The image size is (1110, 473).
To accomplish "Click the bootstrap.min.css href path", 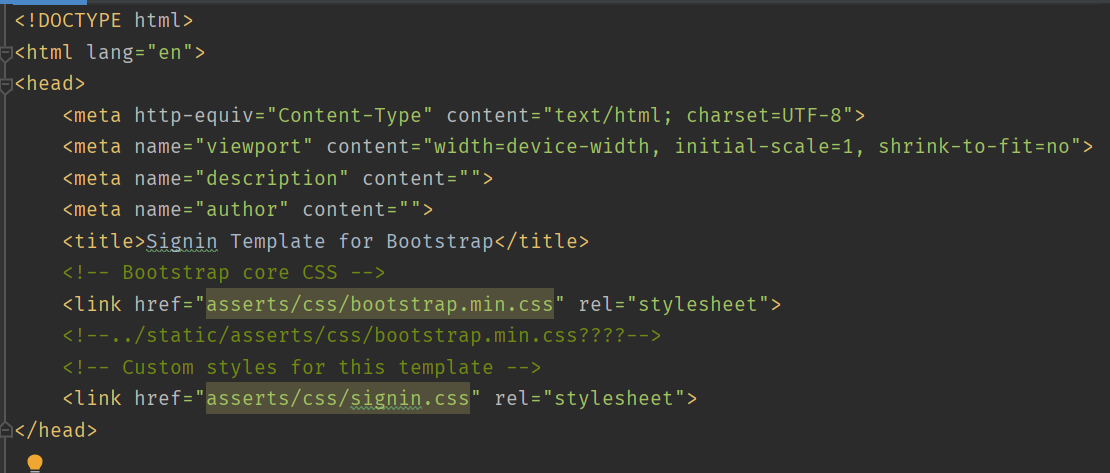I will point(380,304).
